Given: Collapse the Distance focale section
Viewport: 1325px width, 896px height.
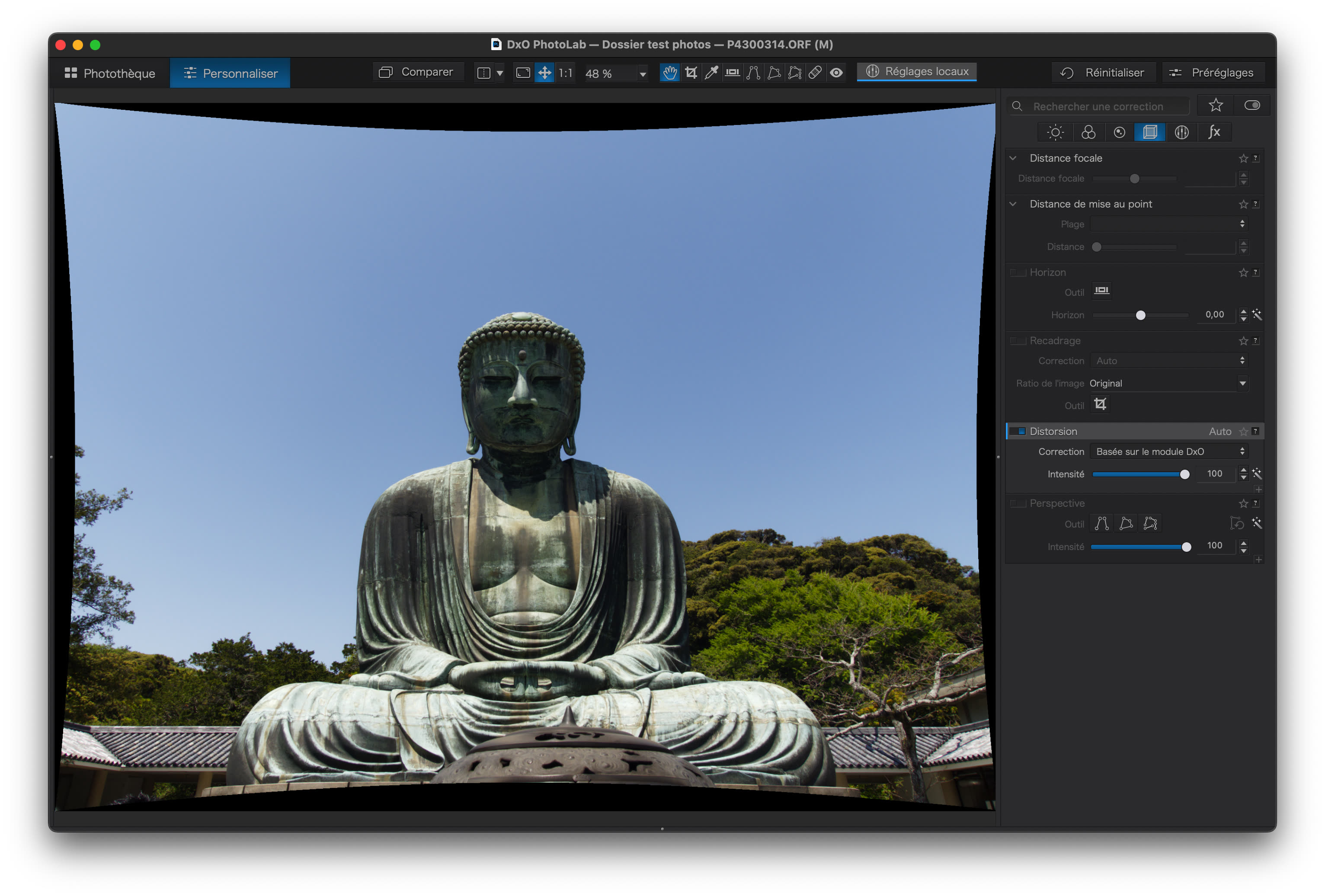Looking at the screenshot, I should pos(1013,158).
